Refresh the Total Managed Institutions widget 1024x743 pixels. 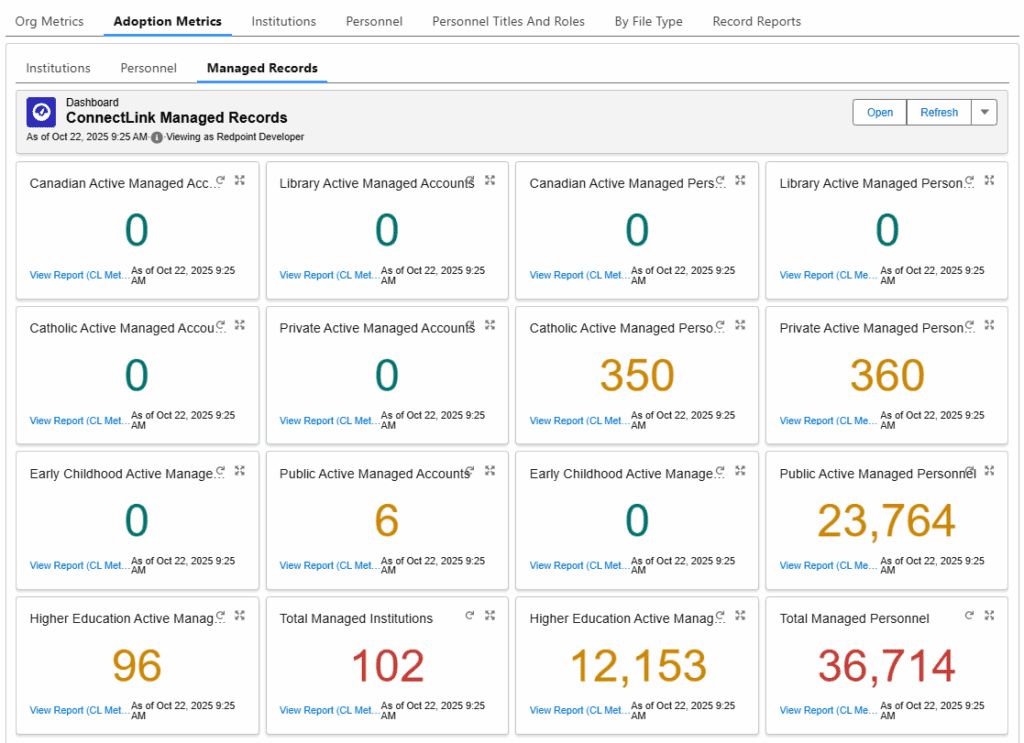pyautogui.click(x=469, y=616)
